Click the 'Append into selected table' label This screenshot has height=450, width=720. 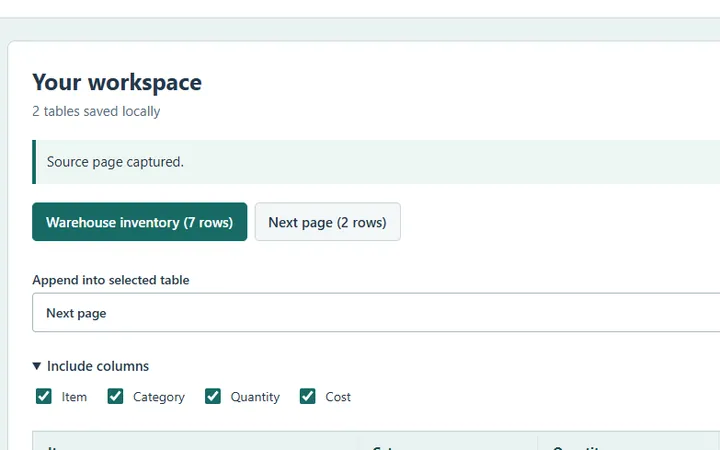[x=111, y=280]
